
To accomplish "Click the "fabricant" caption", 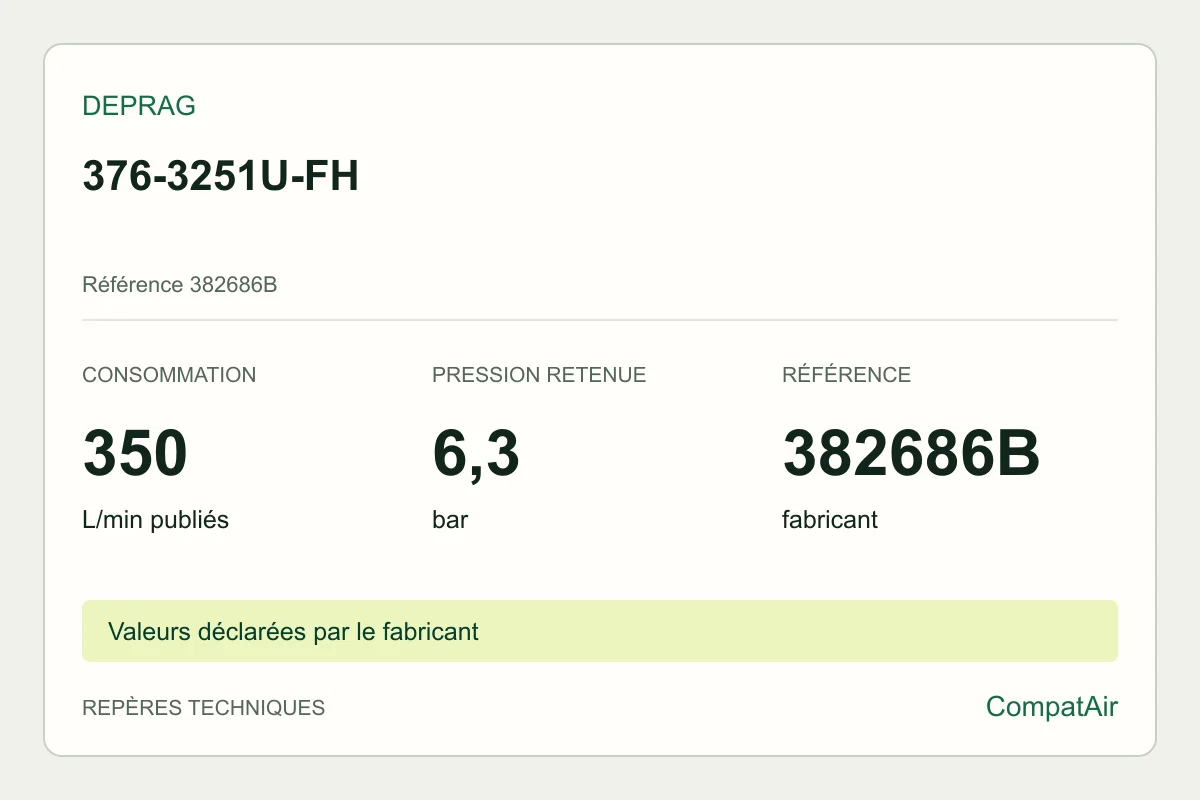I will pos(830,520).
